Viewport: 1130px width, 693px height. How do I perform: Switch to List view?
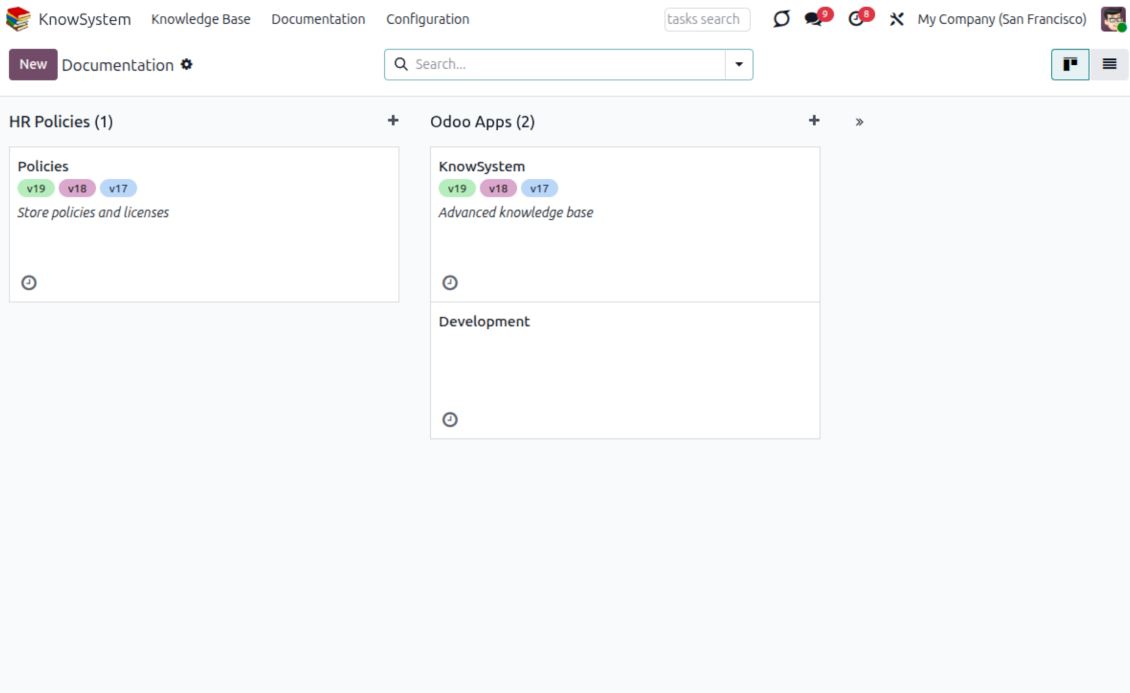1109,65
